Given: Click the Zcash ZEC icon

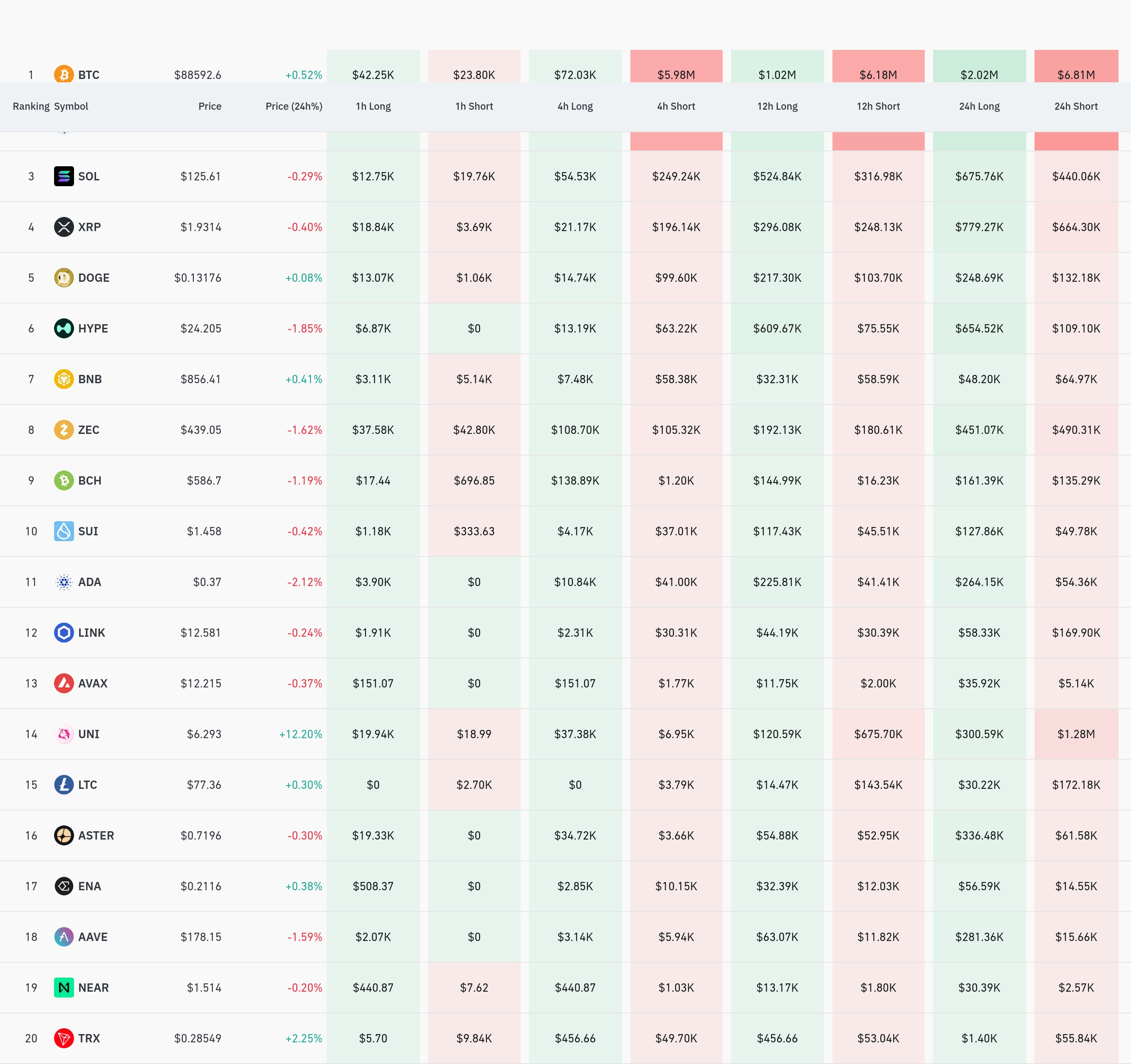Looking at the screenshot, I should coord(64,430).
